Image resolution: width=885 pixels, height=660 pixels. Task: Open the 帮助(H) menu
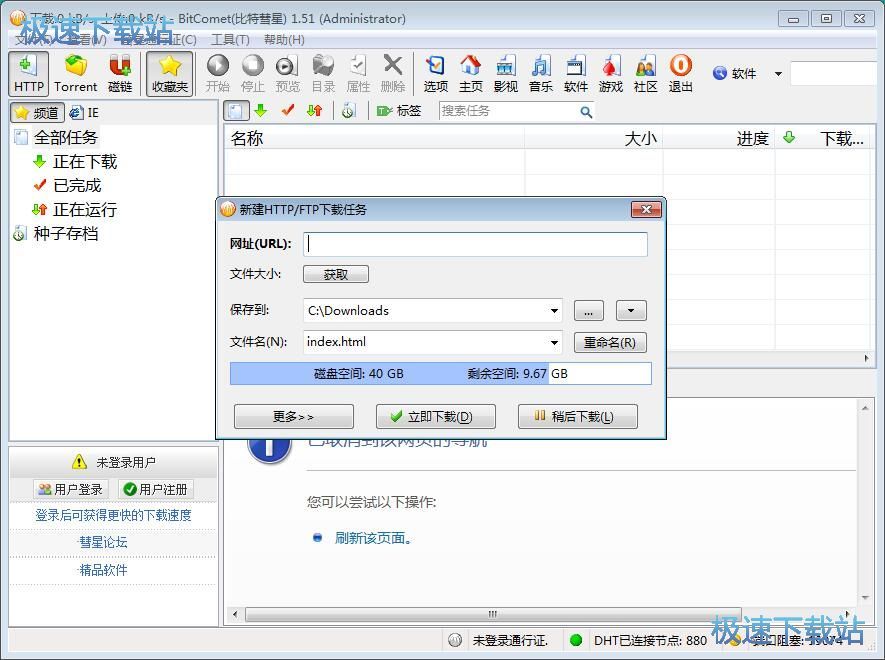284,40
